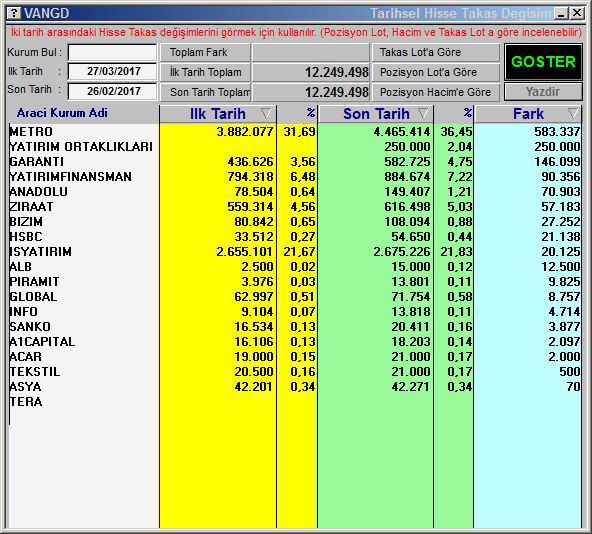Select the BIZIM row name
The image size is (592, 534).
point(26,222)
